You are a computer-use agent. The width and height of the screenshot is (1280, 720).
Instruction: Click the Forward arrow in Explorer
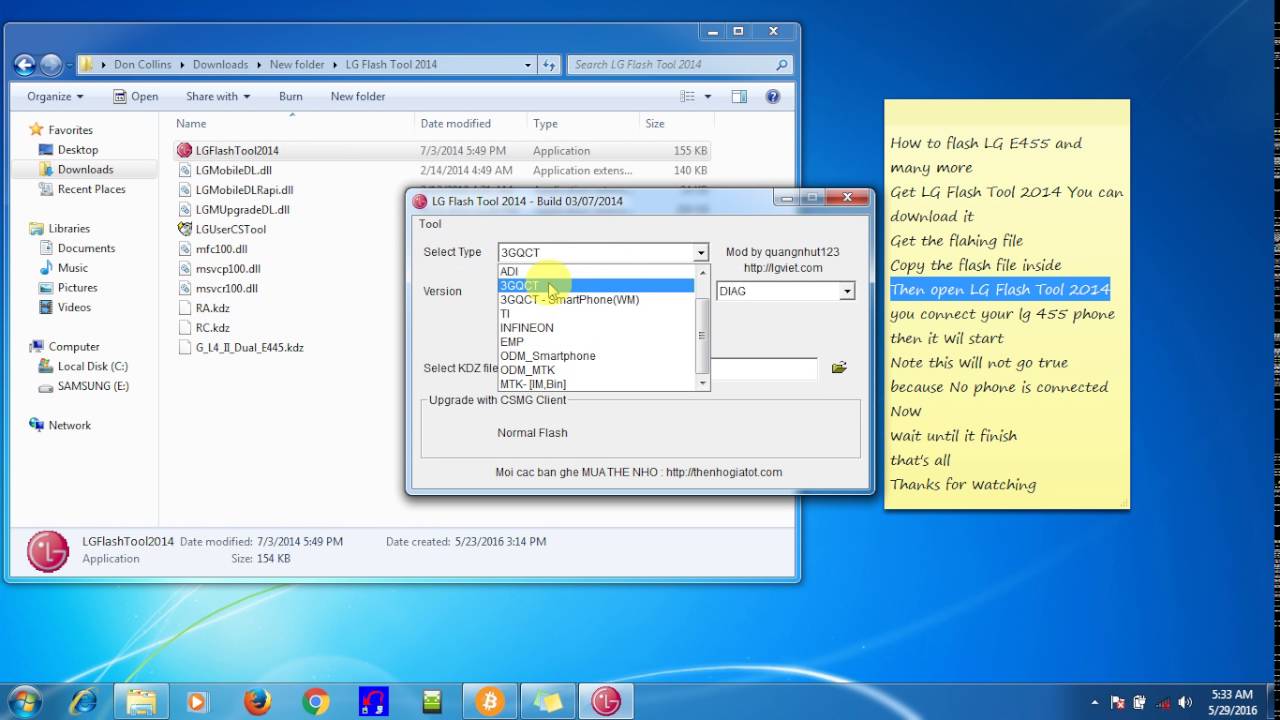pos(51,65)
